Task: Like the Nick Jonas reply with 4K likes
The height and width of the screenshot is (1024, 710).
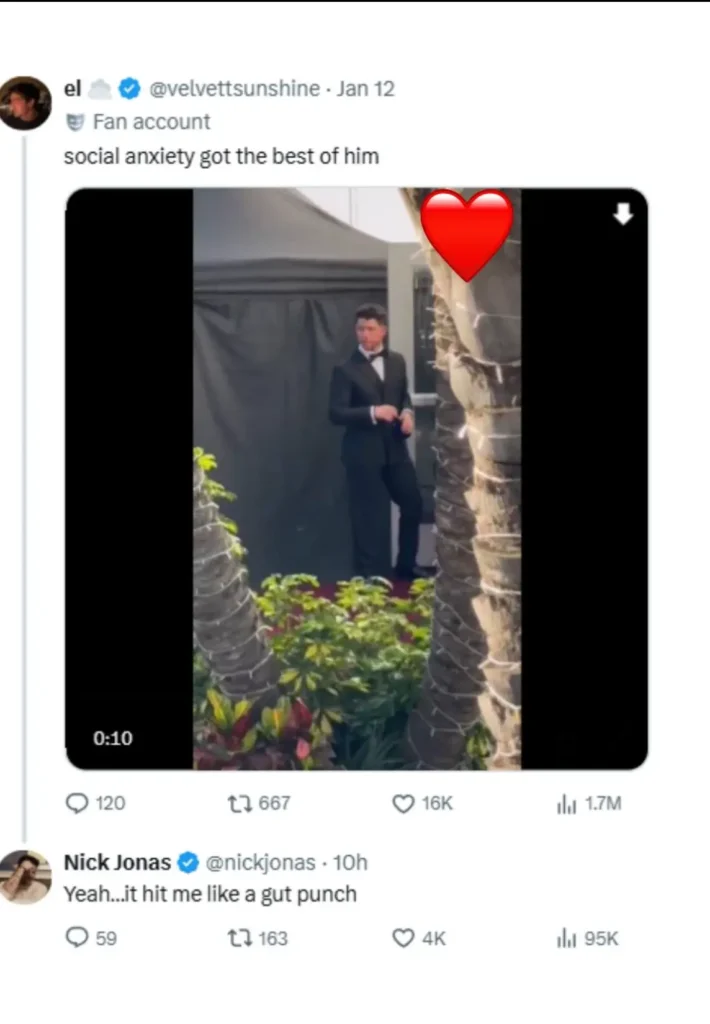Action: [403, 938]
